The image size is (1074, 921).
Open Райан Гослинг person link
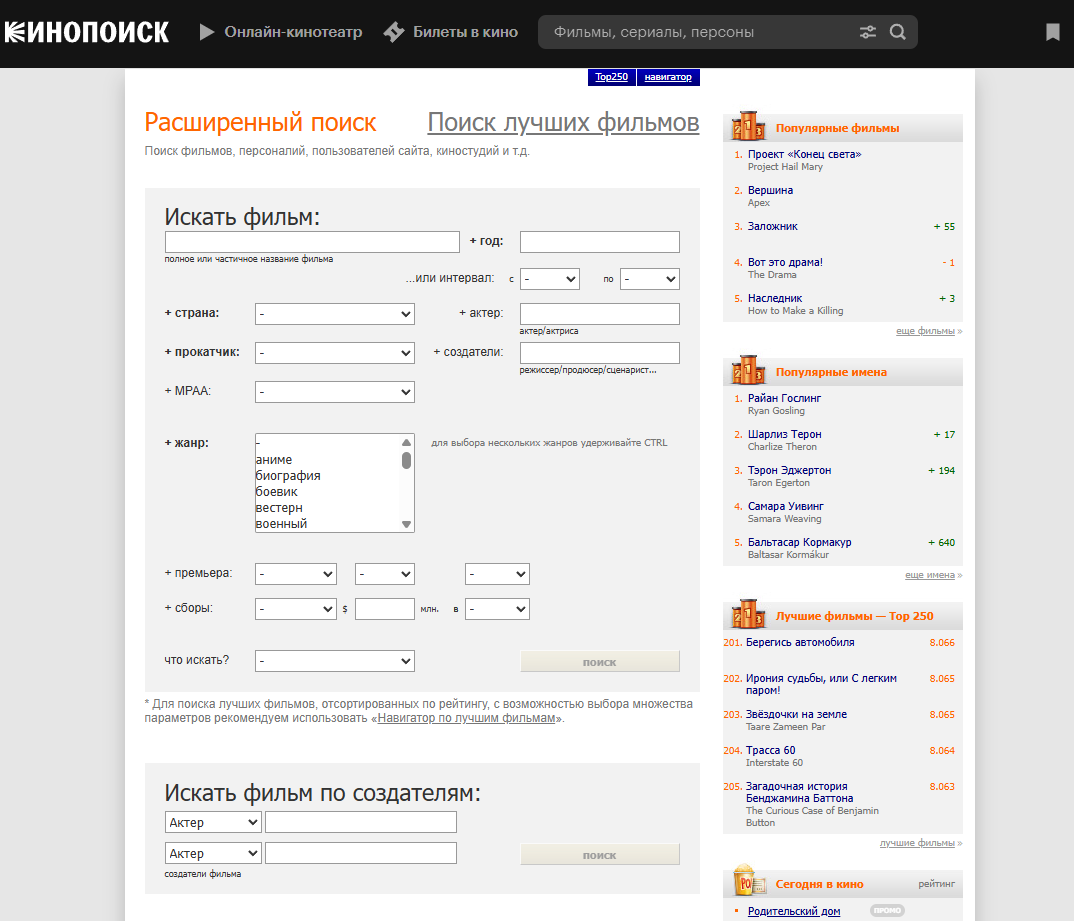pos(784,398)
